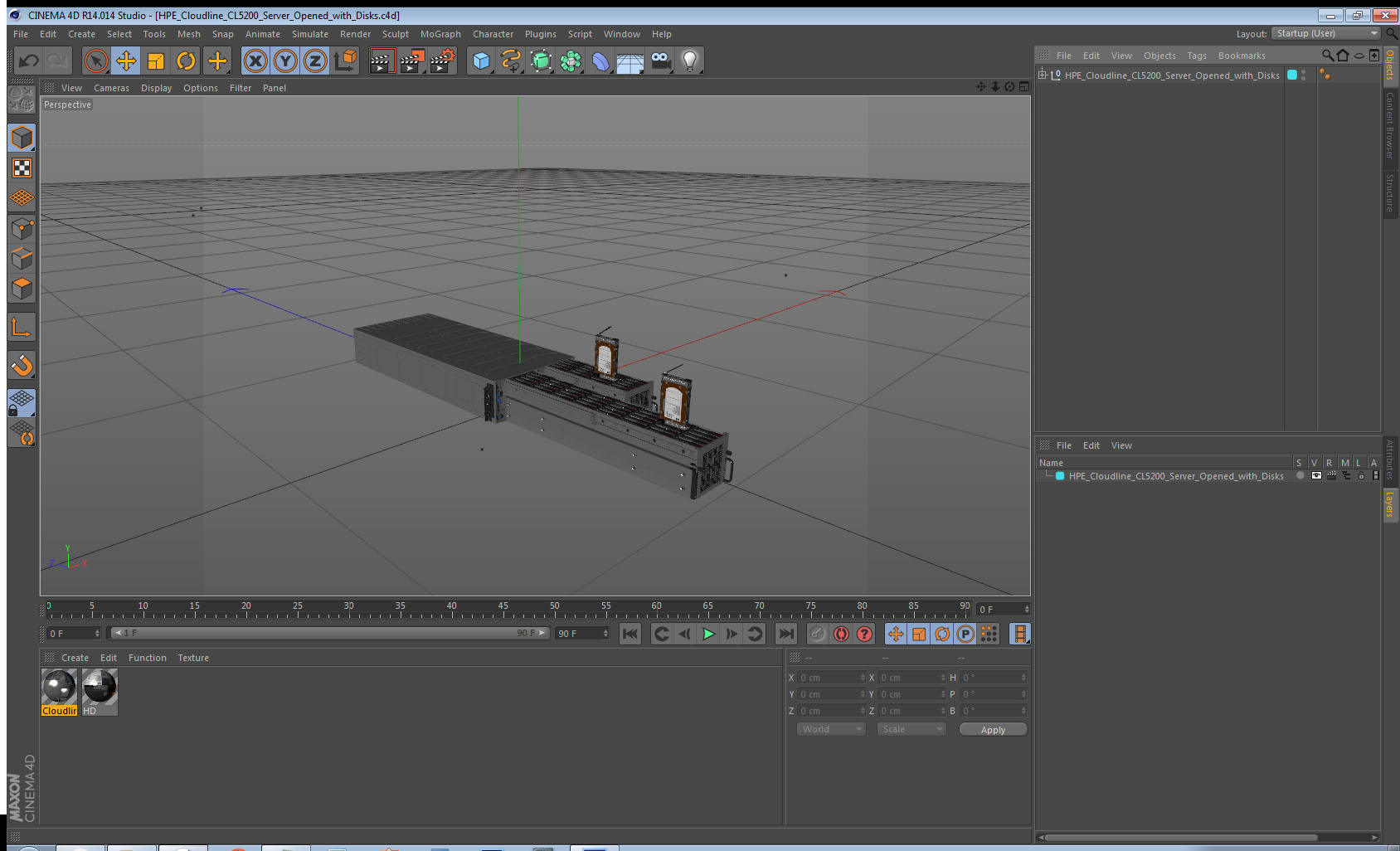This screenshot has height=851, width=1400.
Task: Click the layer color swatch in Layers panel
Action: point(1060,476)
